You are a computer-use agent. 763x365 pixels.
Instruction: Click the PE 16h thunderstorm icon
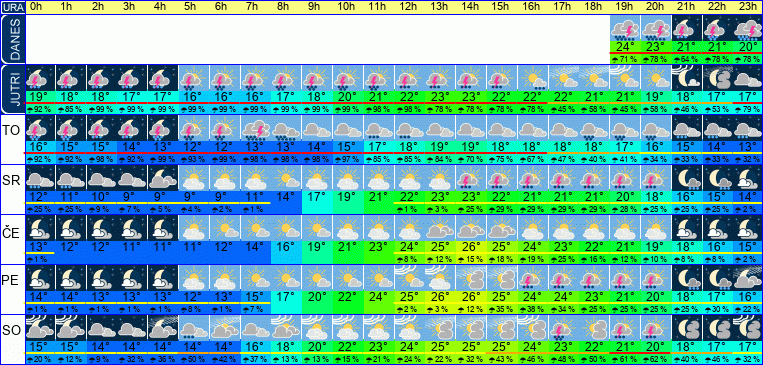(x=532, y=278)
